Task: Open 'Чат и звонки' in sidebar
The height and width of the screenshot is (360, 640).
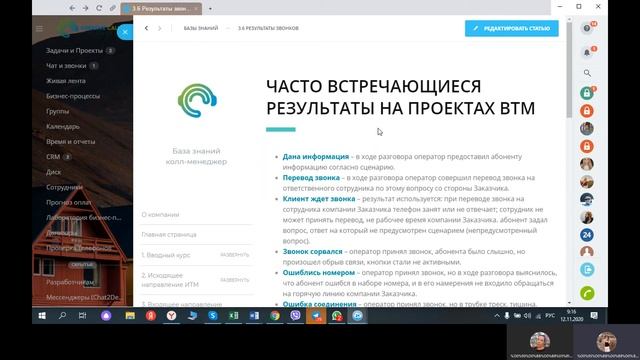Action: pos(66,66)
